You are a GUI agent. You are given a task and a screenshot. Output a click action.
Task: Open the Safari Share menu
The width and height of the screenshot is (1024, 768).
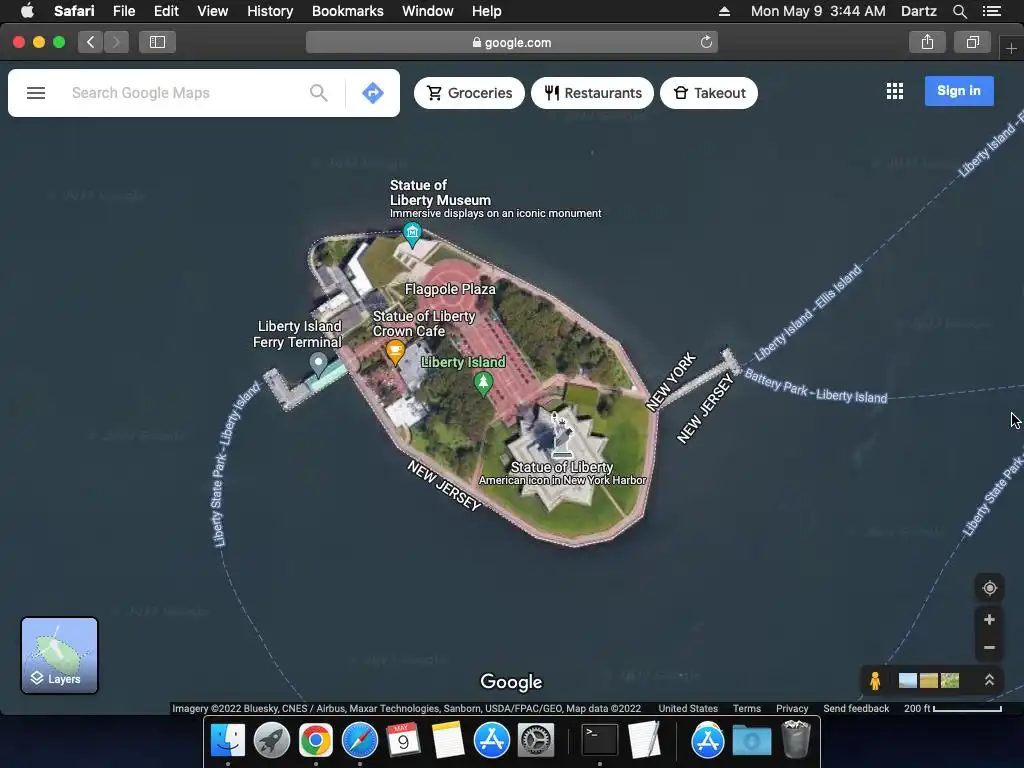pos(927,42)
